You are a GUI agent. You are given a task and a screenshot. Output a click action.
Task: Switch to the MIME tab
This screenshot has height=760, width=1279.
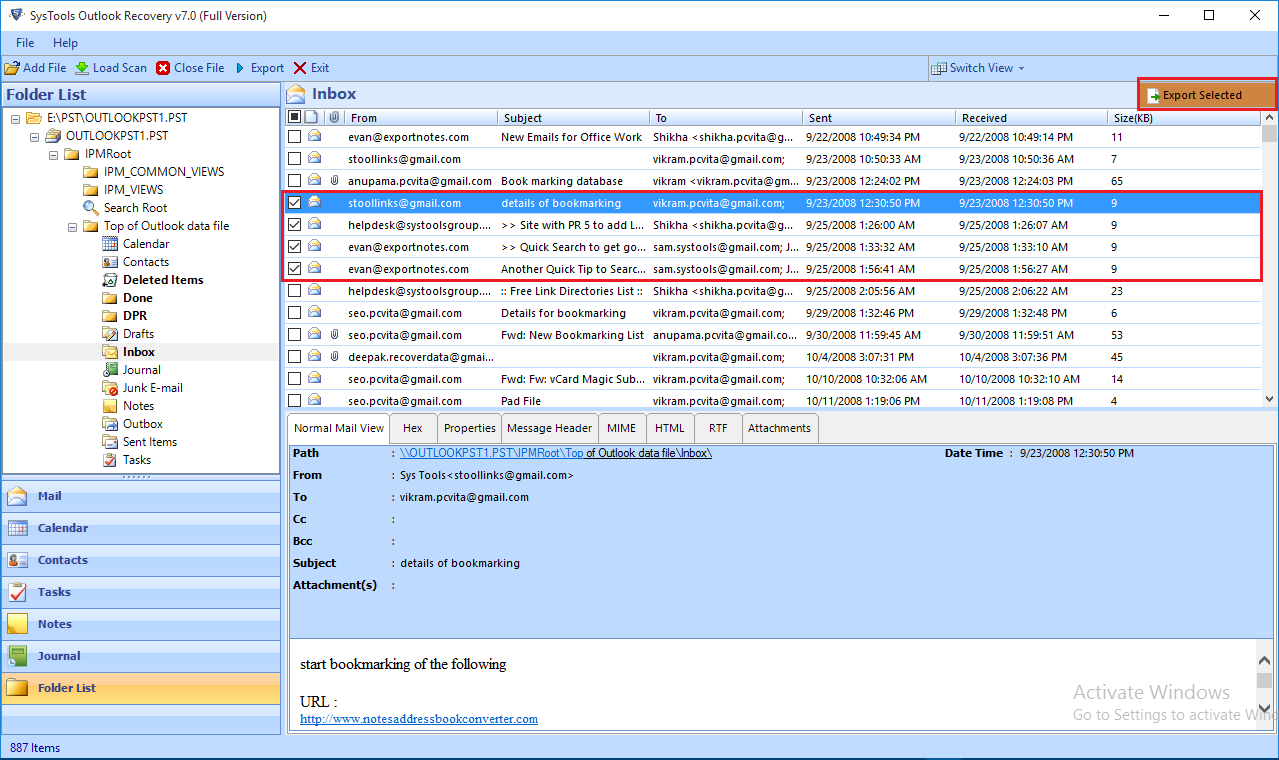pos(621,428)
